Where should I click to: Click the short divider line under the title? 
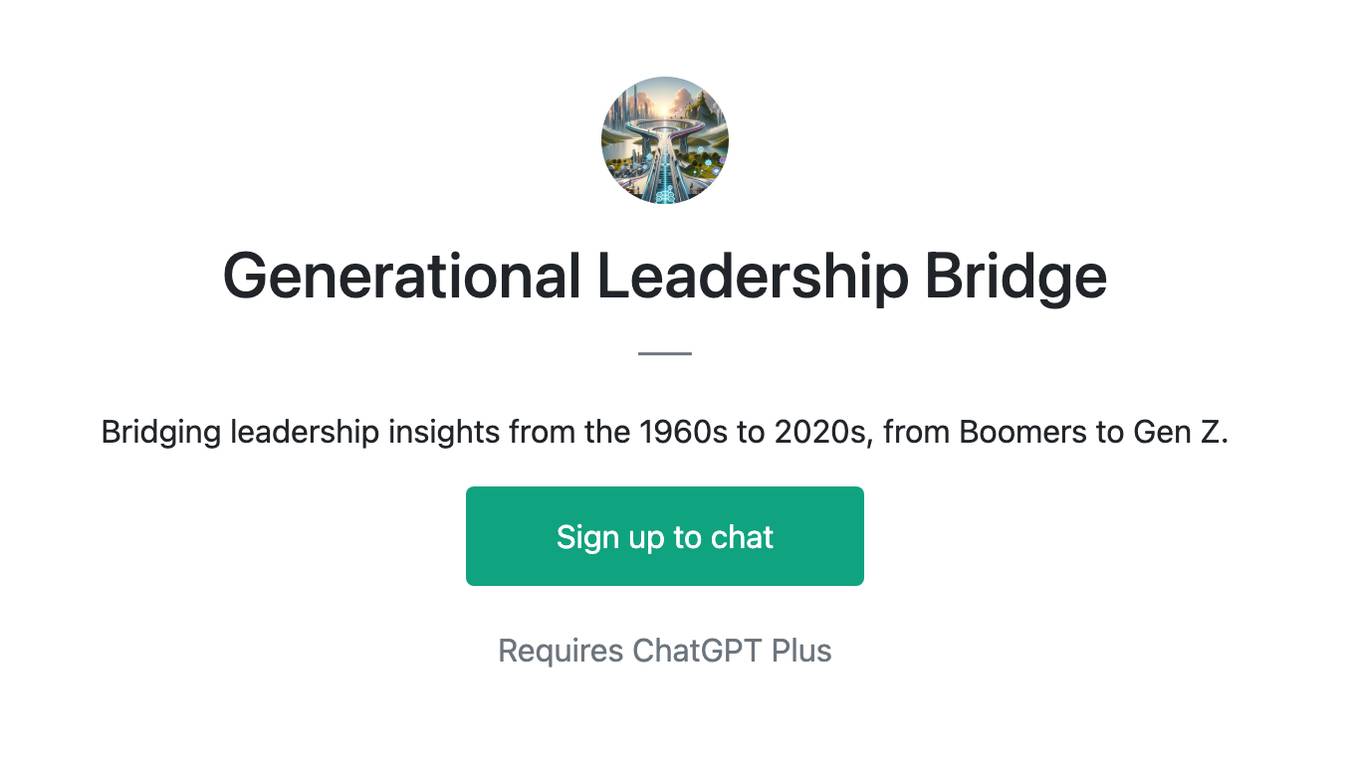point(665,353)
